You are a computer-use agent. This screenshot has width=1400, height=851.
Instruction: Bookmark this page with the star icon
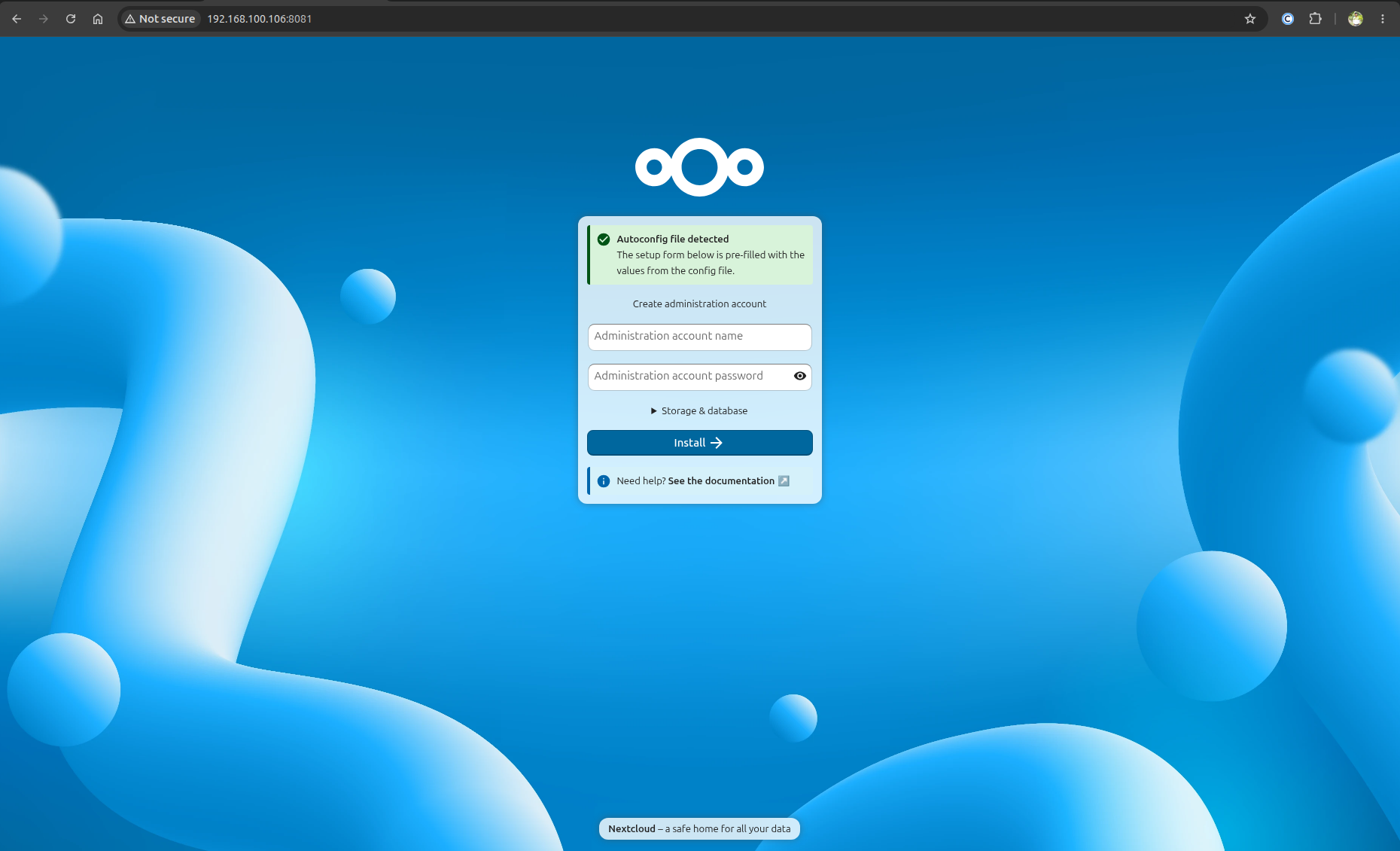click(1250, 19)
